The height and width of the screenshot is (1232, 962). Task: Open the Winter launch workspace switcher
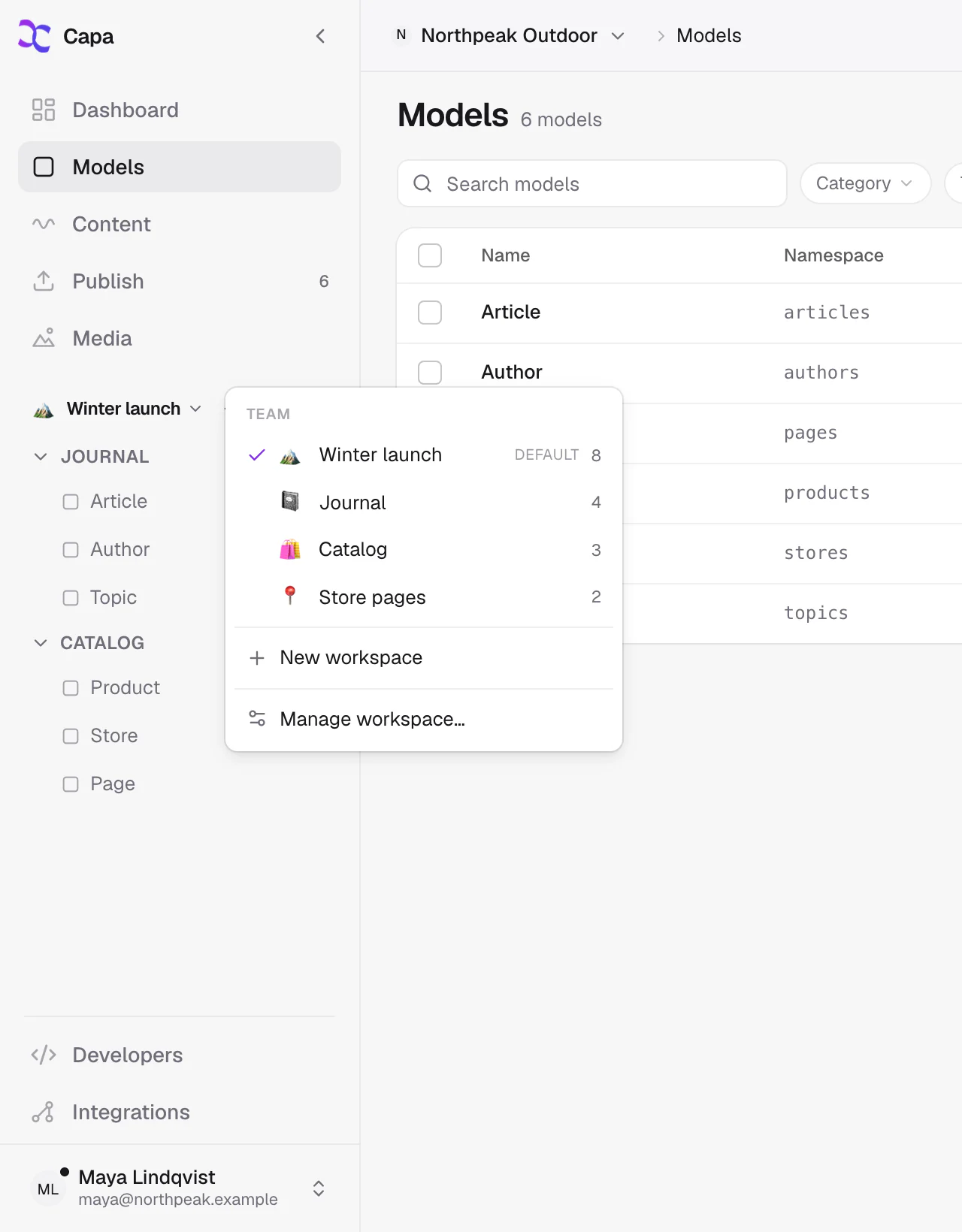point(118,409)
